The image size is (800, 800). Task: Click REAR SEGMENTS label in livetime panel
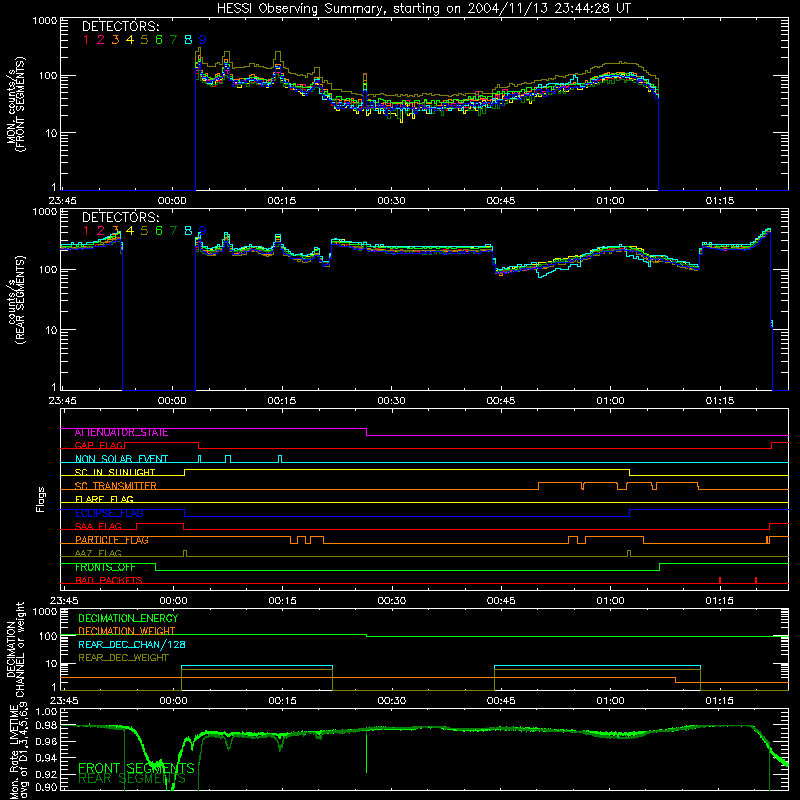[x=132, y=779]
